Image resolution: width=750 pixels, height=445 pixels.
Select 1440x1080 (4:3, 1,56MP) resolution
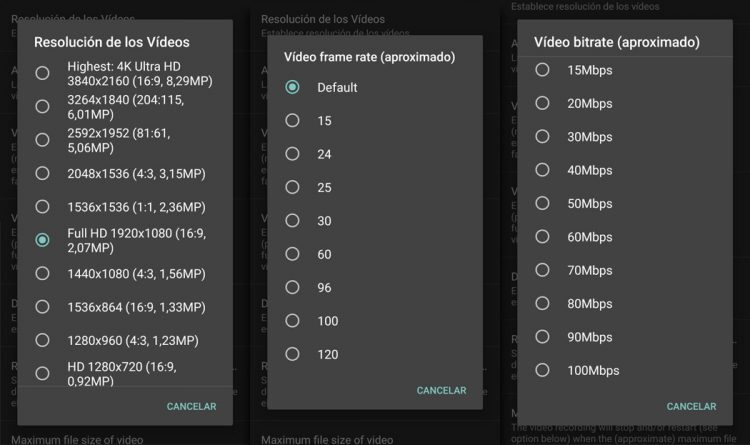pyautogui.click(x=42, y=273)
